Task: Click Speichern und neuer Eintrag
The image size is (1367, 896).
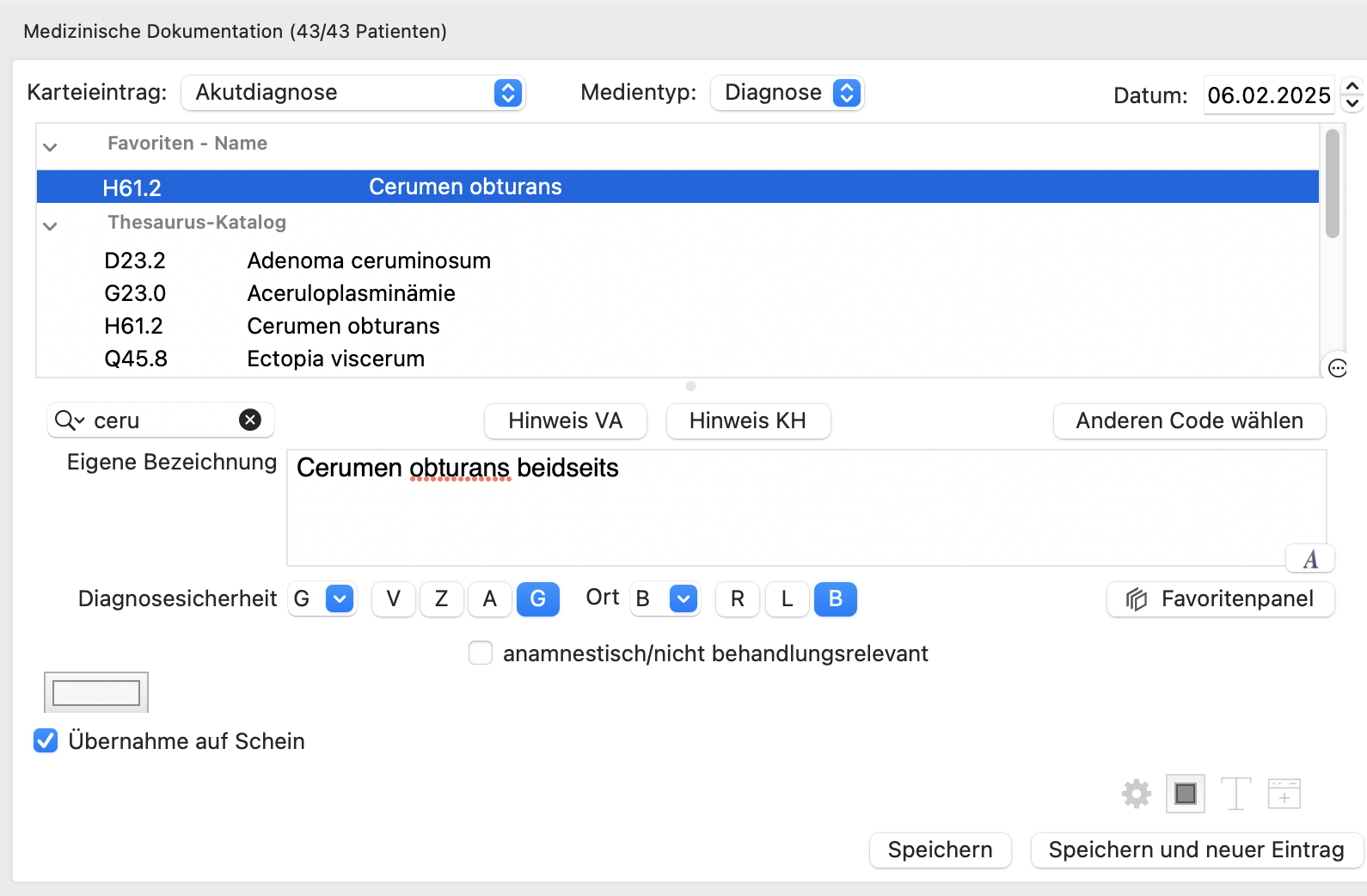Action: click(1197, 850)
